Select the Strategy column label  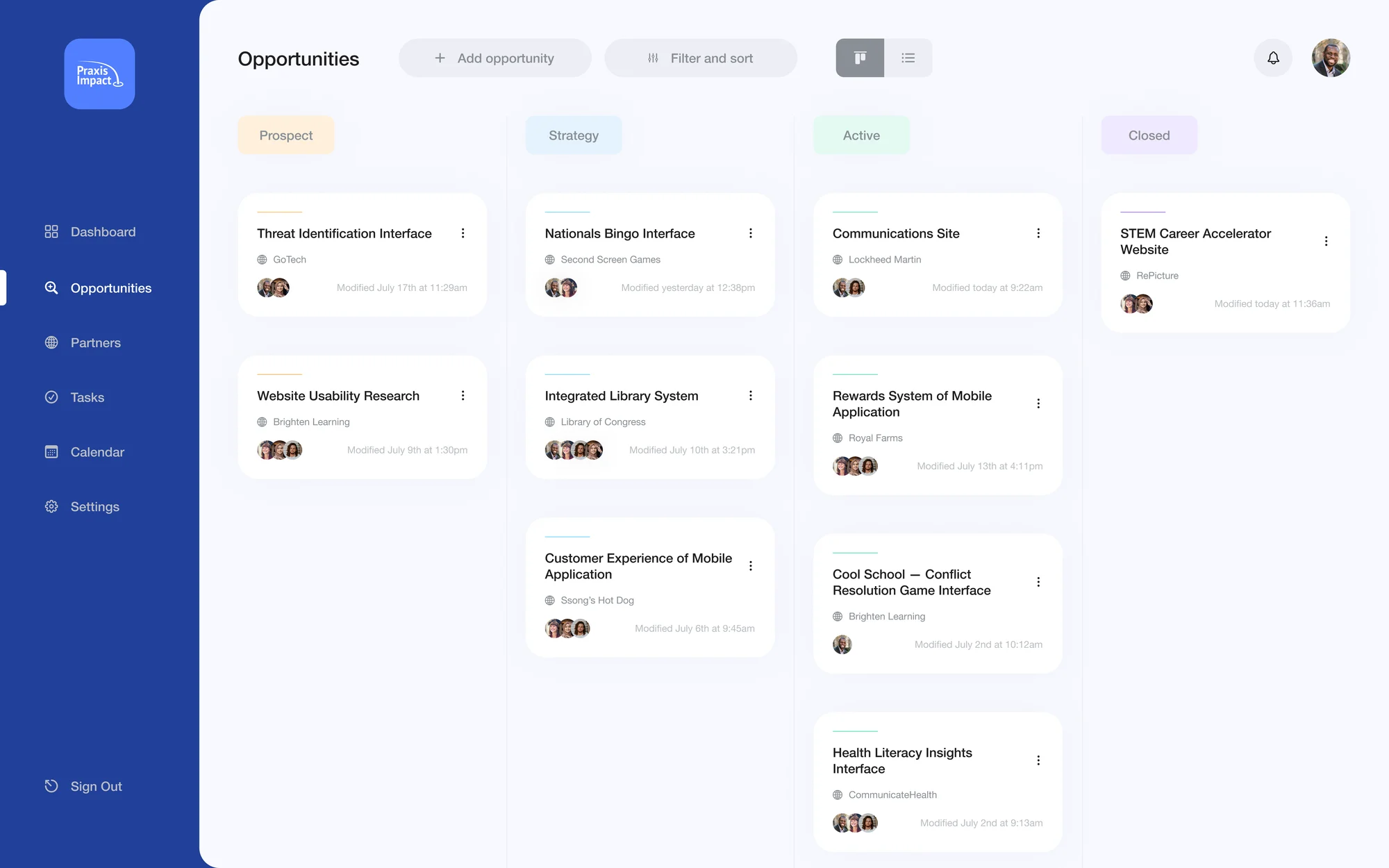574,135
